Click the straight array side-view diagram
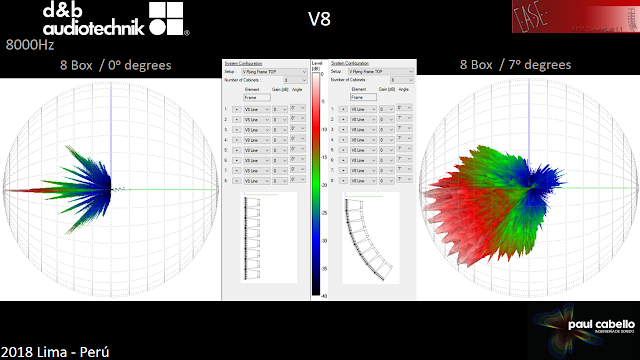 pos(269,237)
